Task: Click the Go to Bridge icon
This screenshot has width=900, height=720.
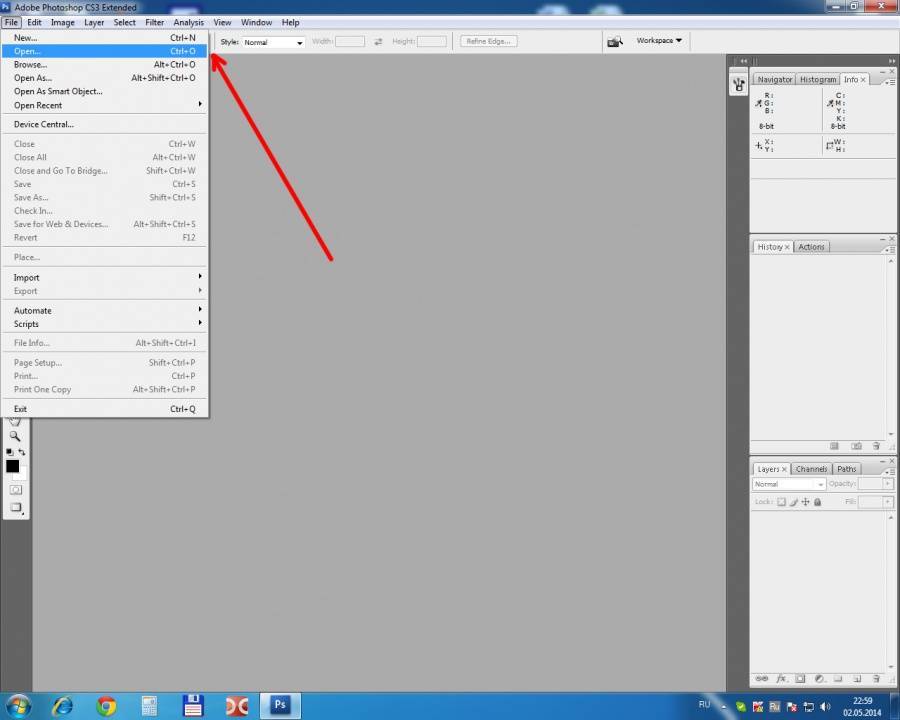Action: (x=616, y=41)
